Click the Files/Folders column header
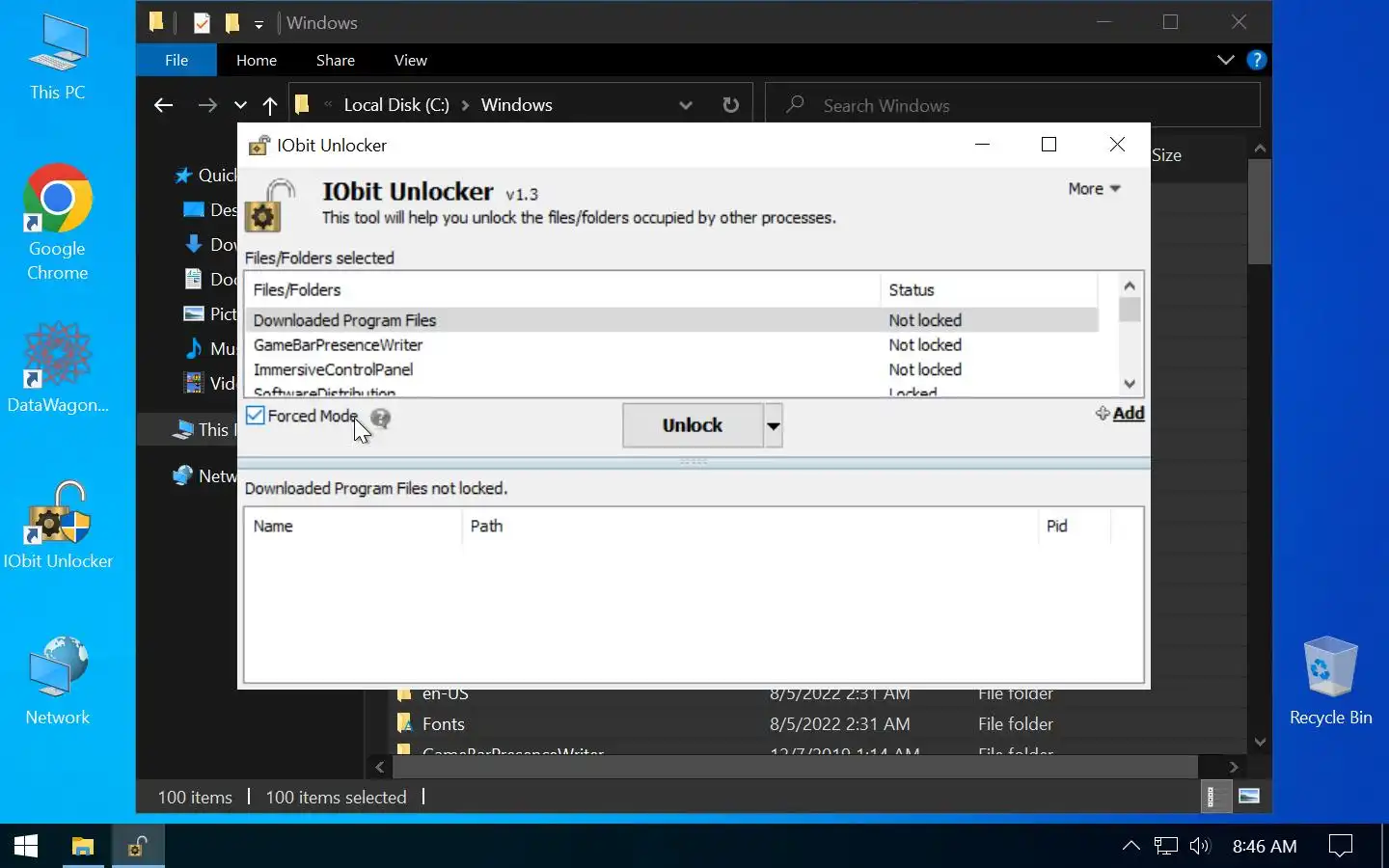Viewport: 1389px width, 868px height. (562, 290)
